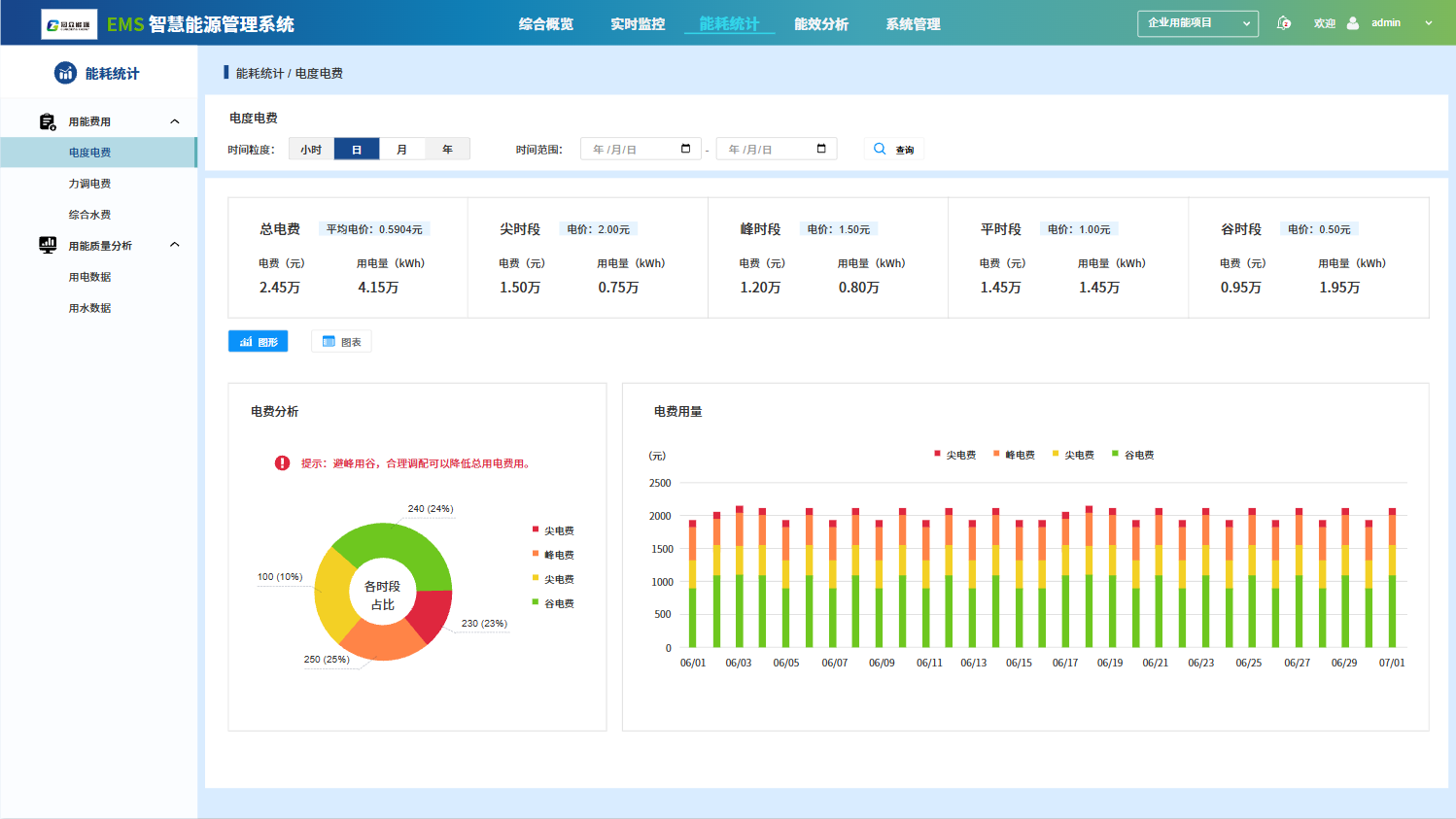The height and width of the screenshot is (819, 1456).
Task: Open the 企业用能项目 dropdown
Action: pyautogui.click(x=1197, y=23)
